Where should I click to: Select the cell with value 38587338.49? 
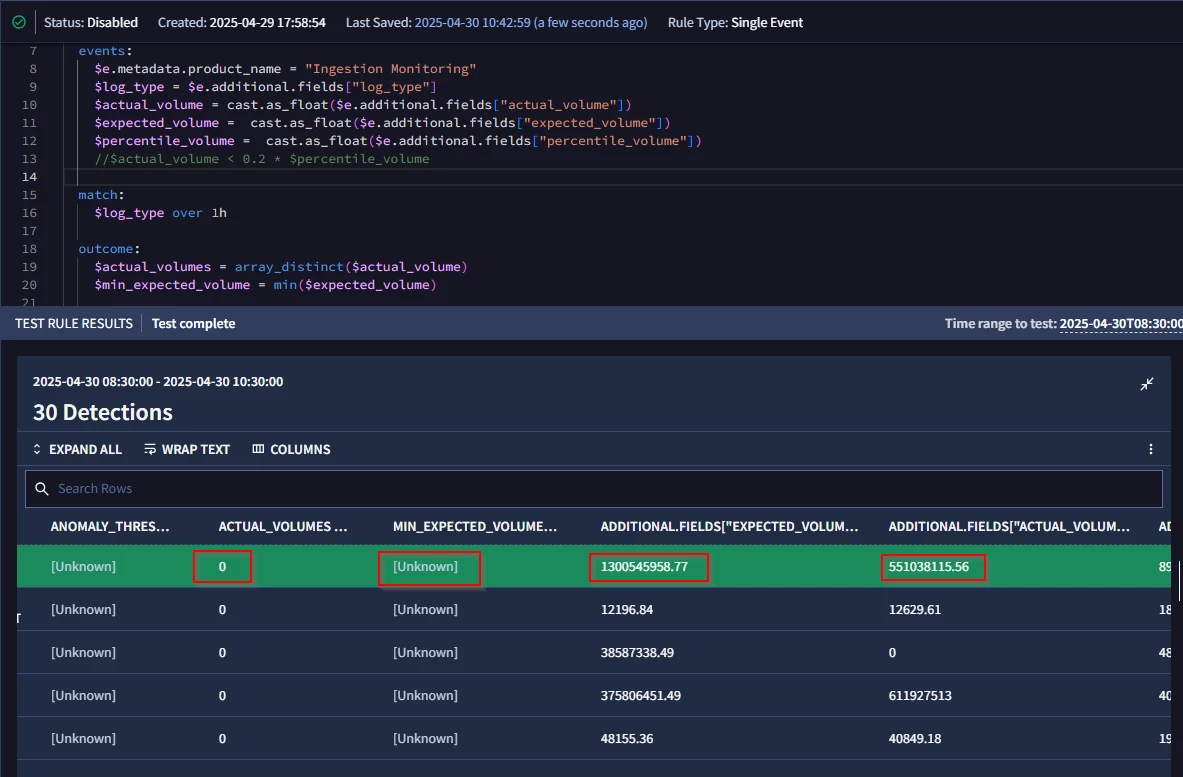[638, 653]
